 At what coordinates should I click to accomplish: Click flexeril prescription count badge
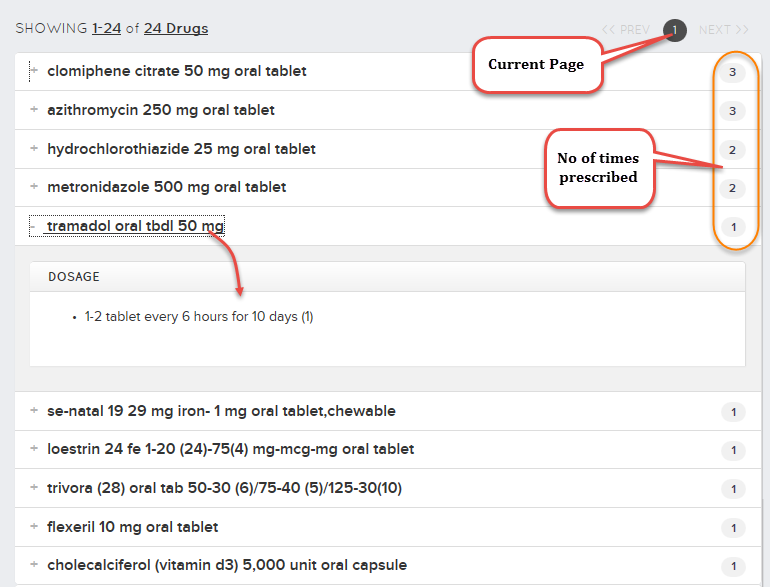[733, 528]
